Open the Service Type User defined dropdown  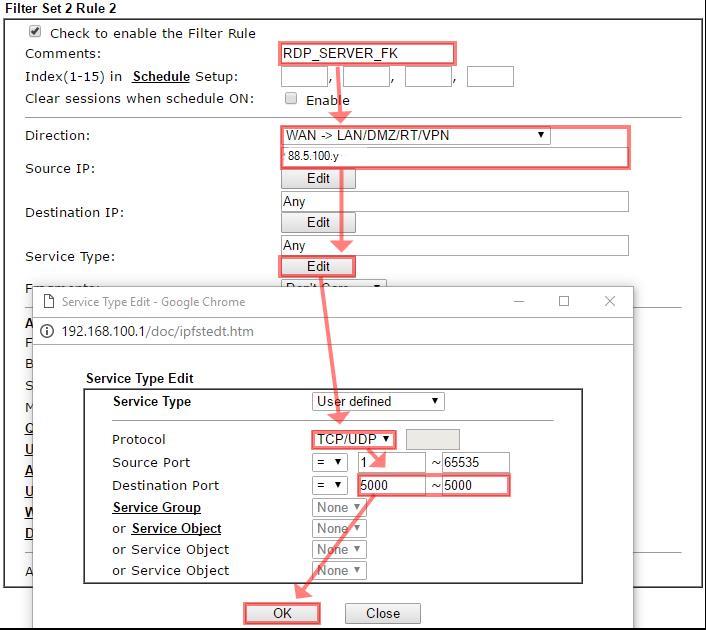coord(377,401)
